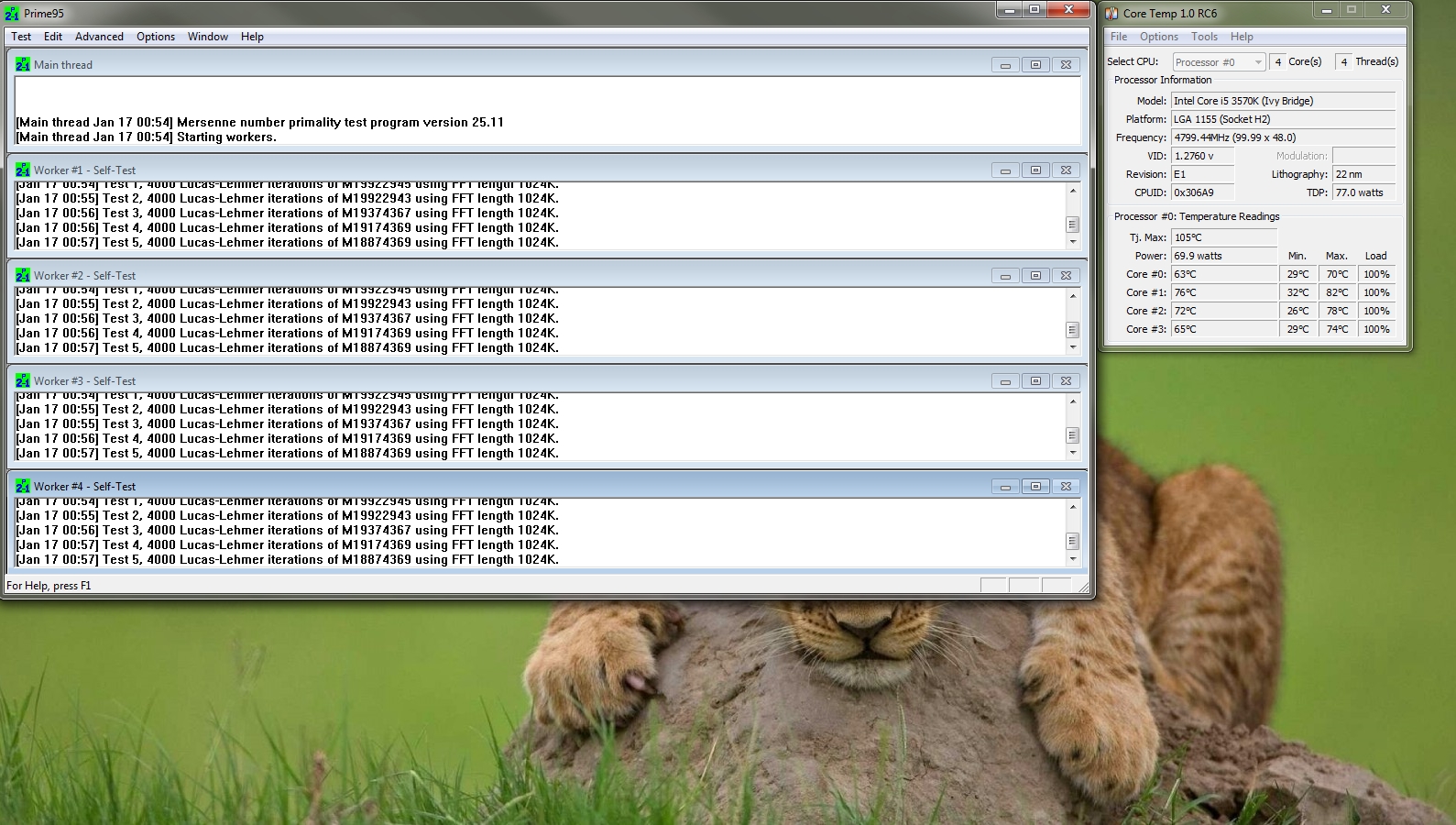Open the Tools menu in Core Temp
Screen dimensions: 1456x825
coord(1204,37)
